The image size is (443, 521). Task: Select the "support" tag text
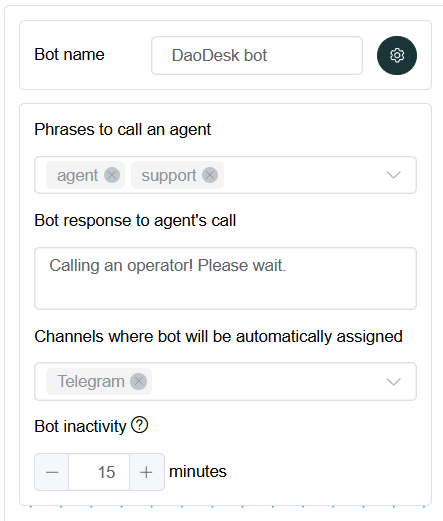[169, 176]
